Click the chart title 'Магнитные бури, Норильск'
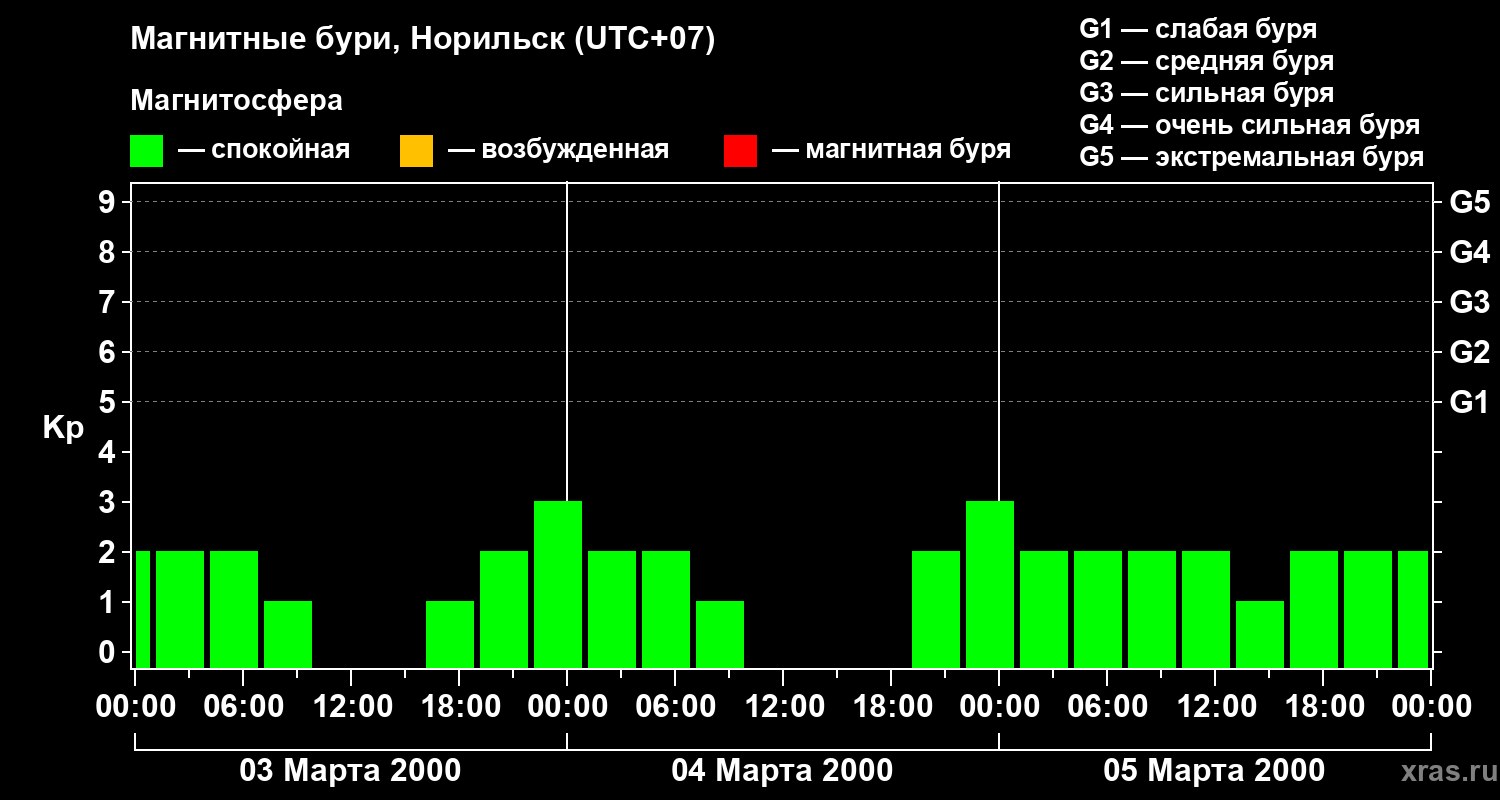Screen dimensions: 1500x800 (x=422, y=40)
